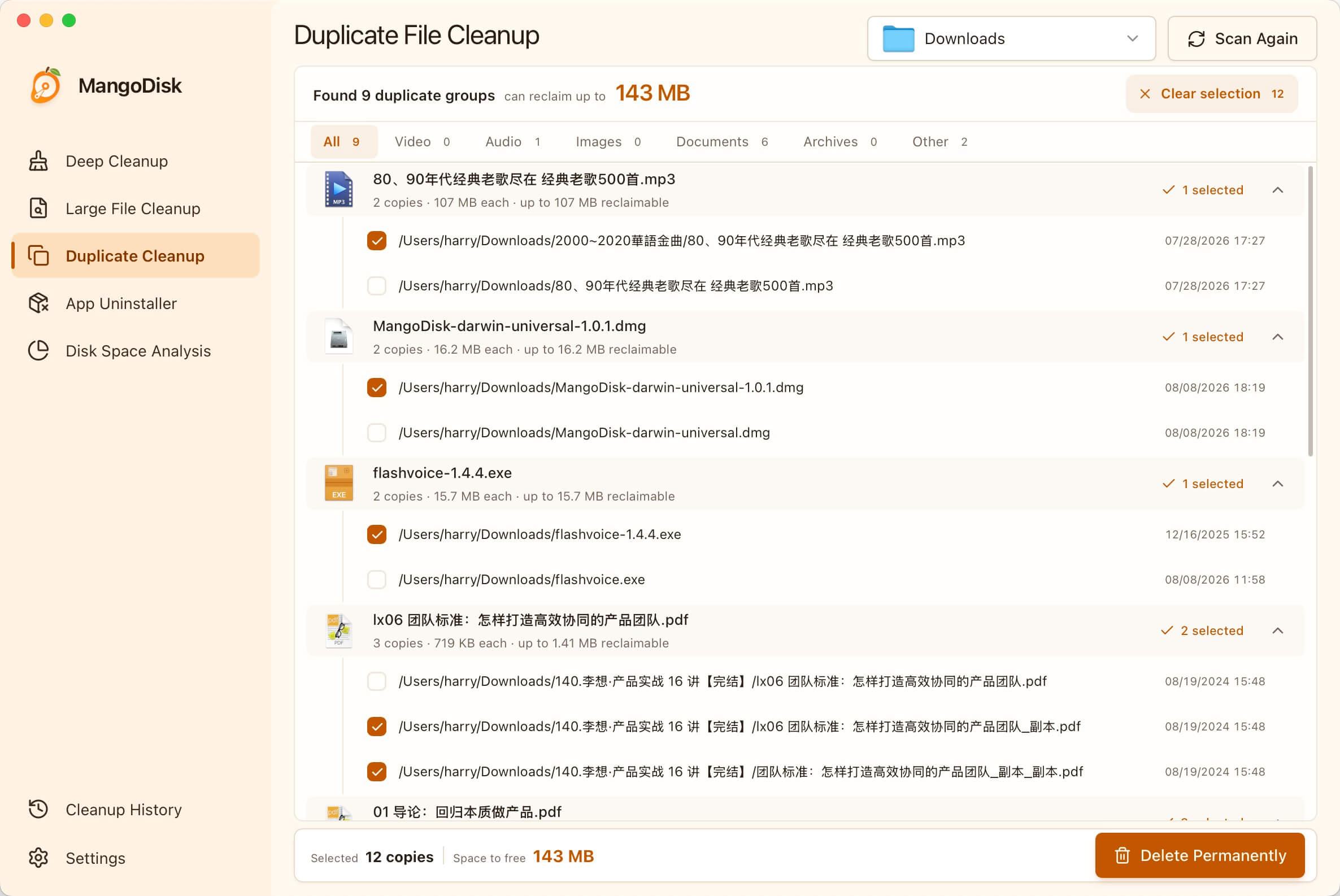The image size is (1340, 896).
Task: Click the 12 copies selected count
Action: [399, 856]
